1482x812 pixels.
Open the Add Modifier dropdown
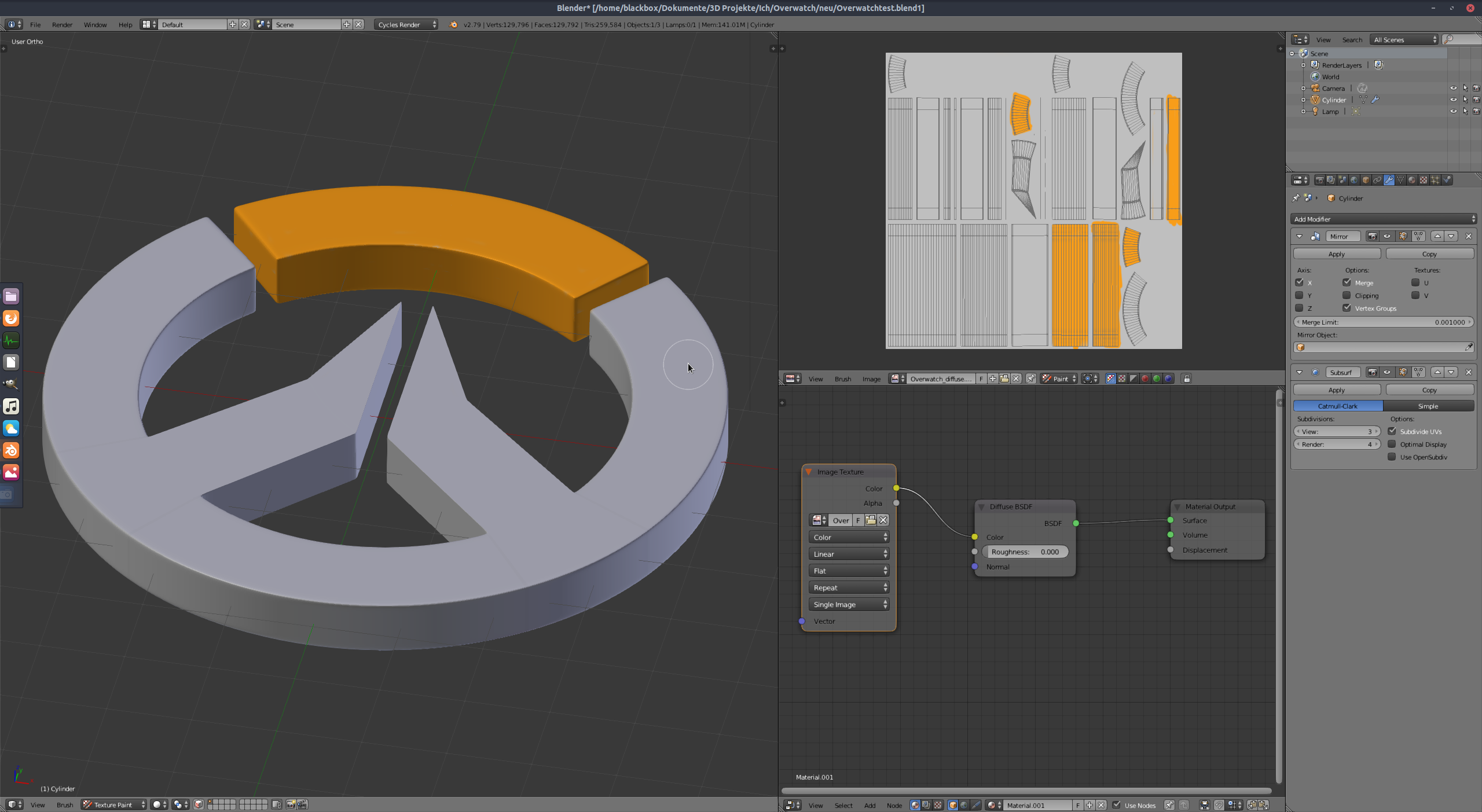[1384, 219]
